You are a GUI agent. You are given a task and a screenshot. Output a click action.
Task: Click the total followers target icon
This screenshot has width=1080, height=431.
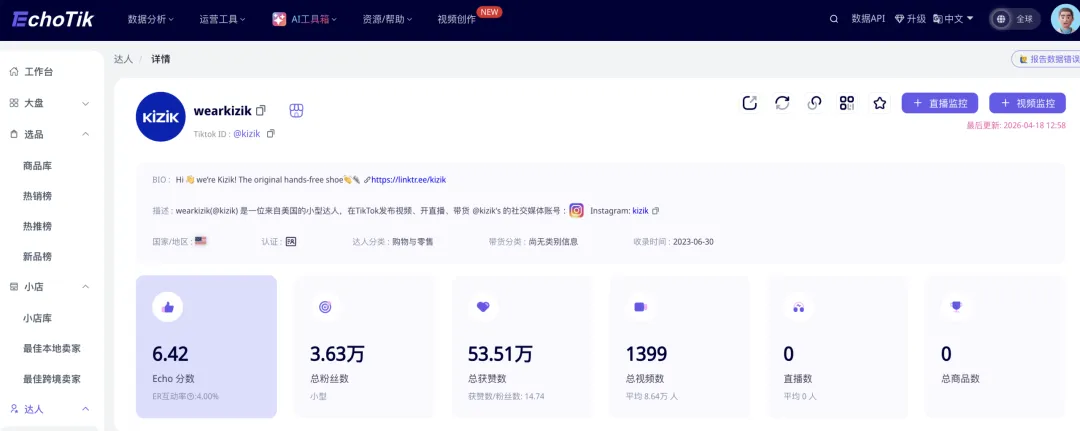(325, 307)
